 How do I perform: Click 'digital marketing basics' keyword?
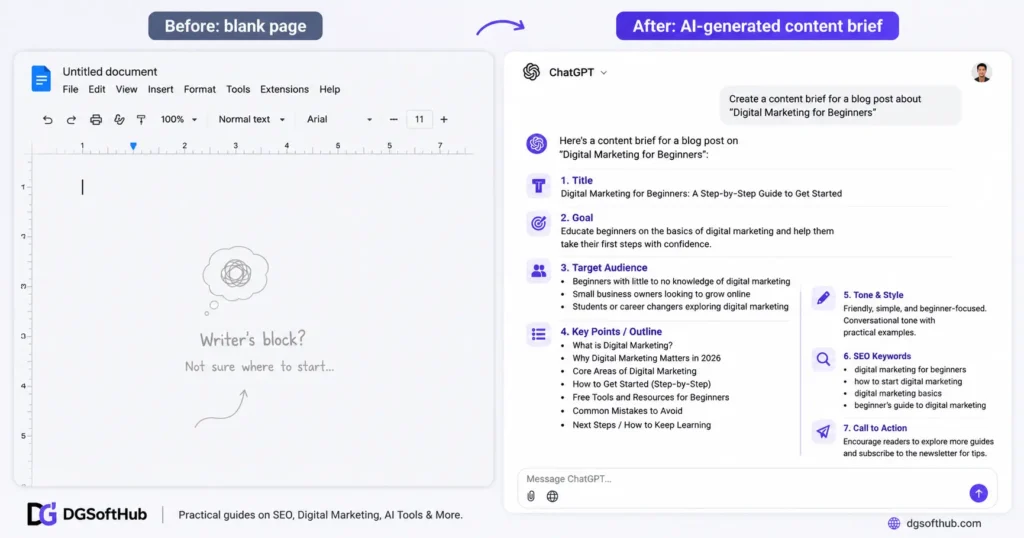tap(898, 394)
